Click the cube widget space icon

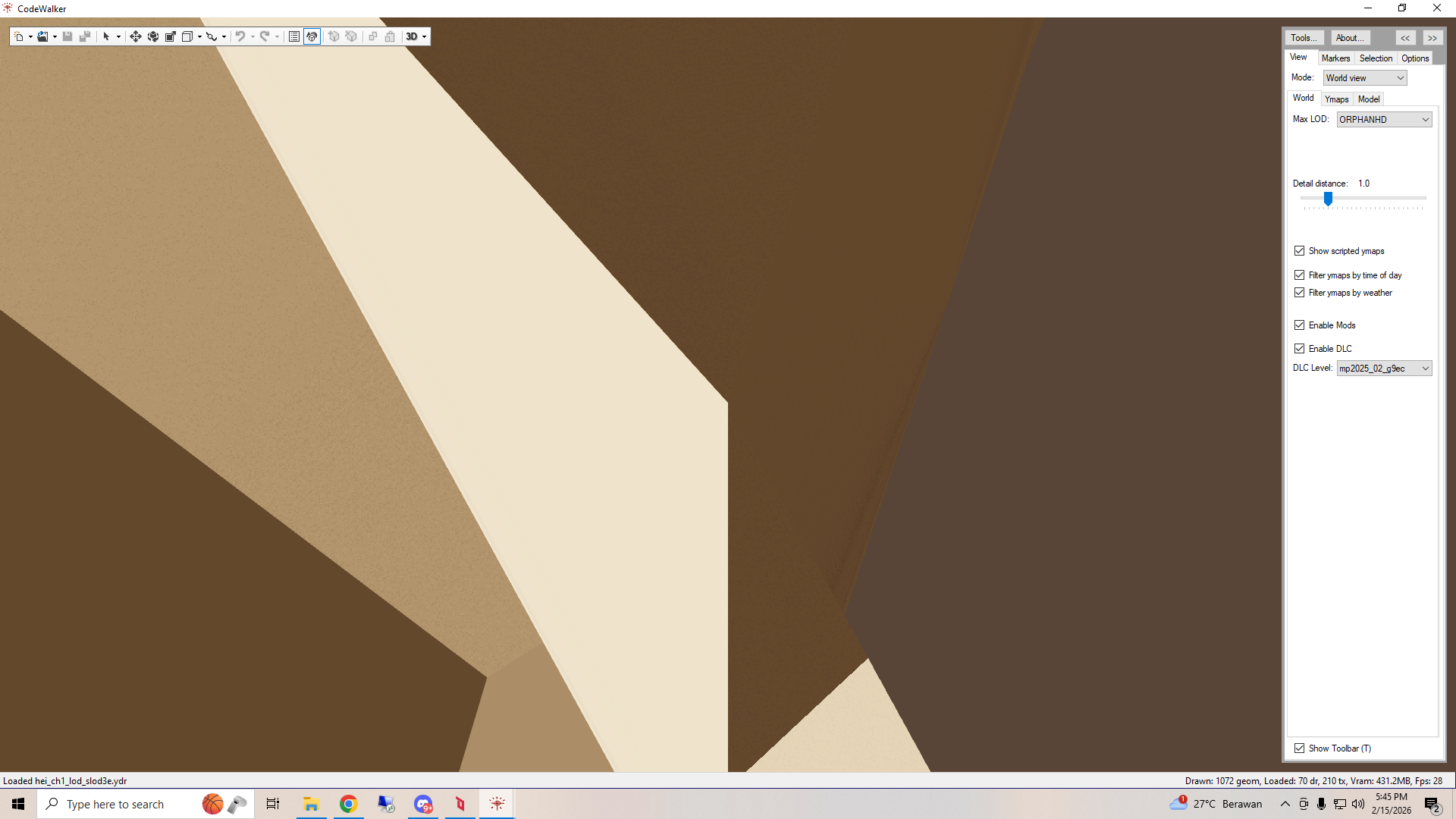click(187, 36)
